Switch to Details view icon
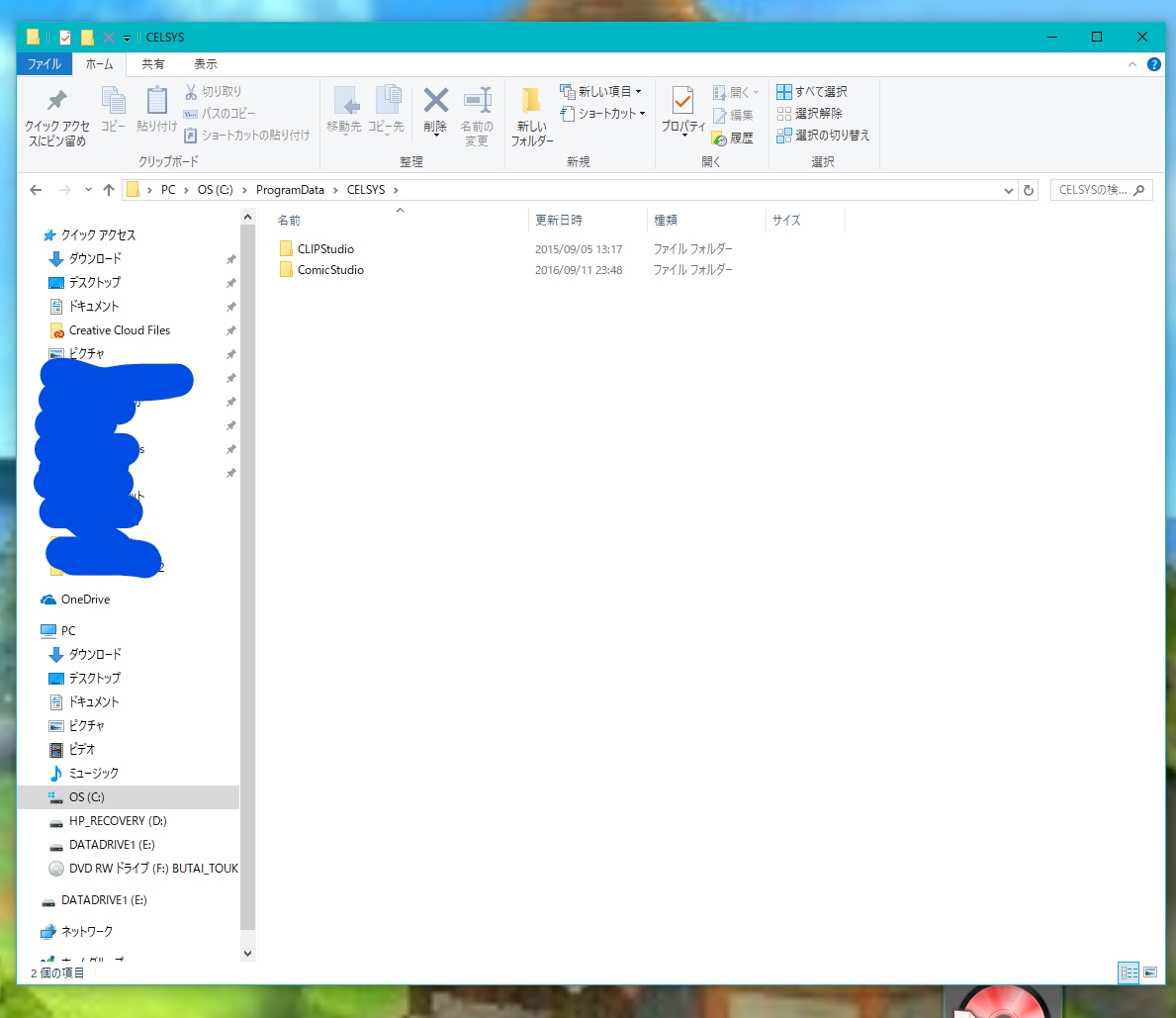 tap(1129, 973)
